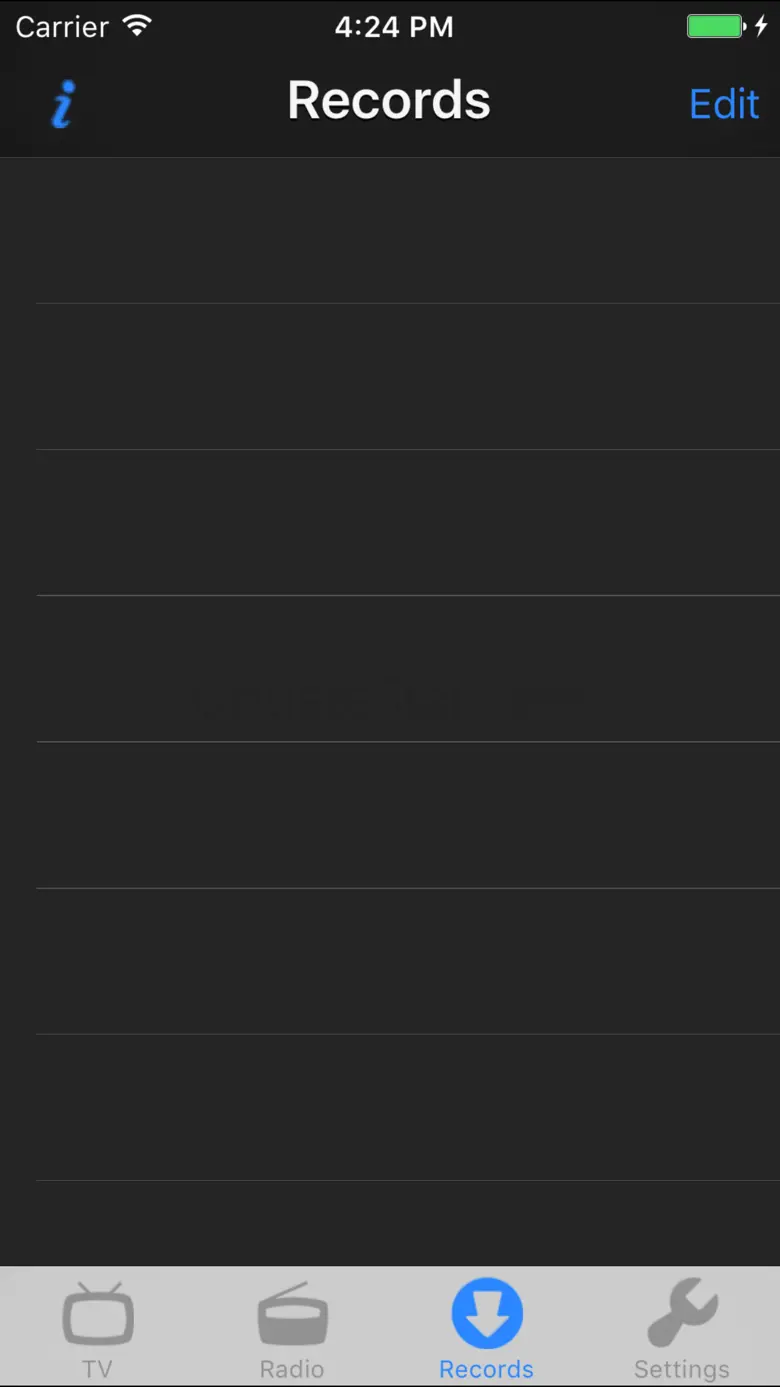Select the second empty records row
The image size is (780, 1387).
[390, 377]
